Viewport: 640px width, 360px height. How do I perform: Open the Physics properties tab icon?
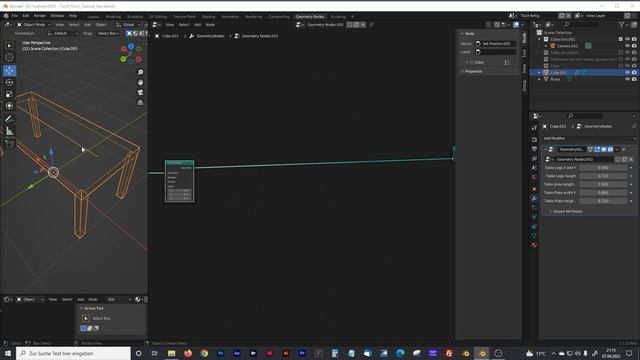pos(534,217)
